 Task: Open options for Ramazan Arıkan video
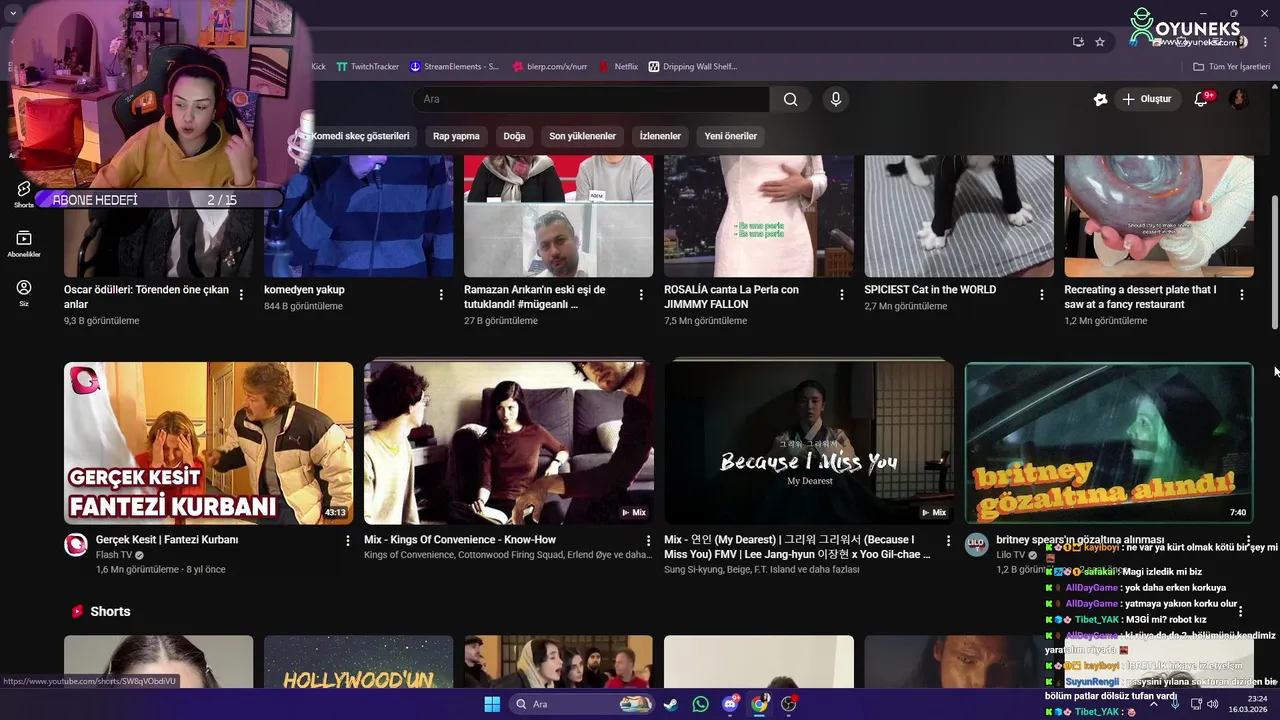click(641, 295)
